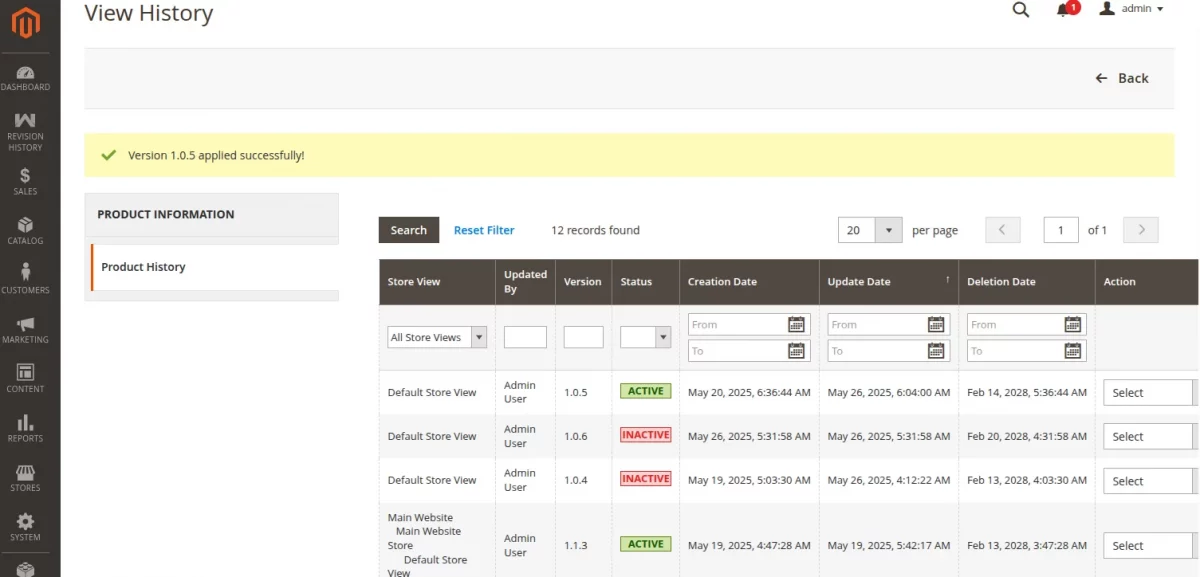Expand the All Store Views dropdown
Viewport: 1200px width, 577px height.
point(437,338)
